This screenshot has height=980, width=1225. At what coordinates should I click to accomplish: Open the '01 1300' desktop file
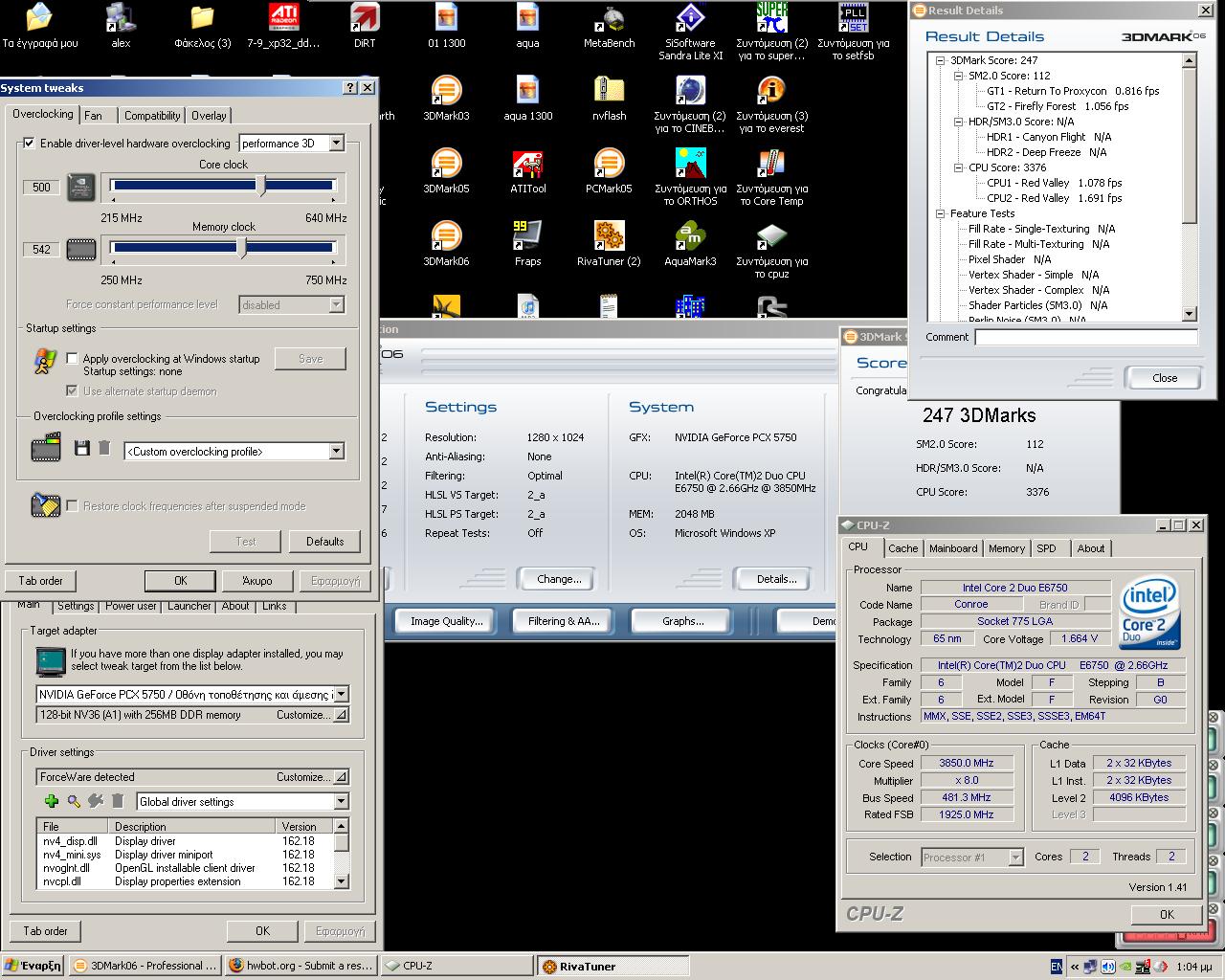pos(446,26)
